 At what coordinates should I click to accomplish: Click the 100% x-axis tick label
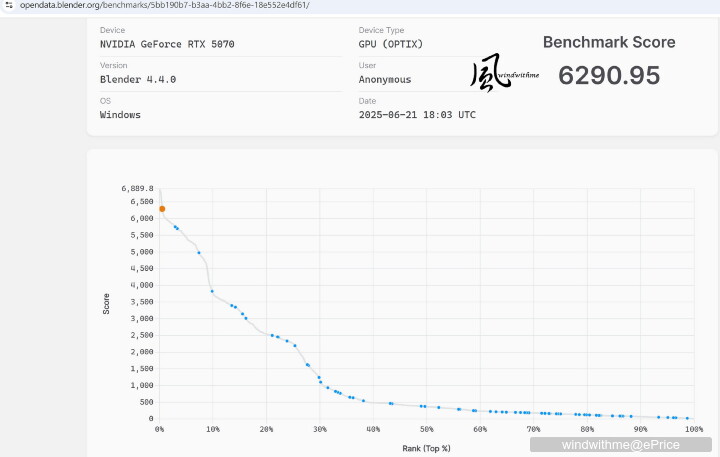pos(694,429)
